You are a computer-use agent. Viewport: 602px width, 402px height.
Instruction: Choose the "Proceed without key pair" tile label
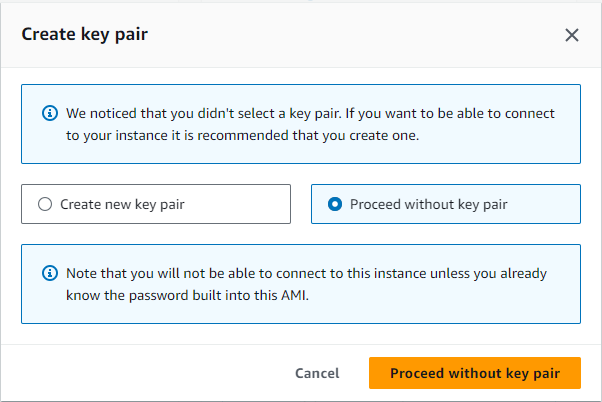[x=428, y=204]
